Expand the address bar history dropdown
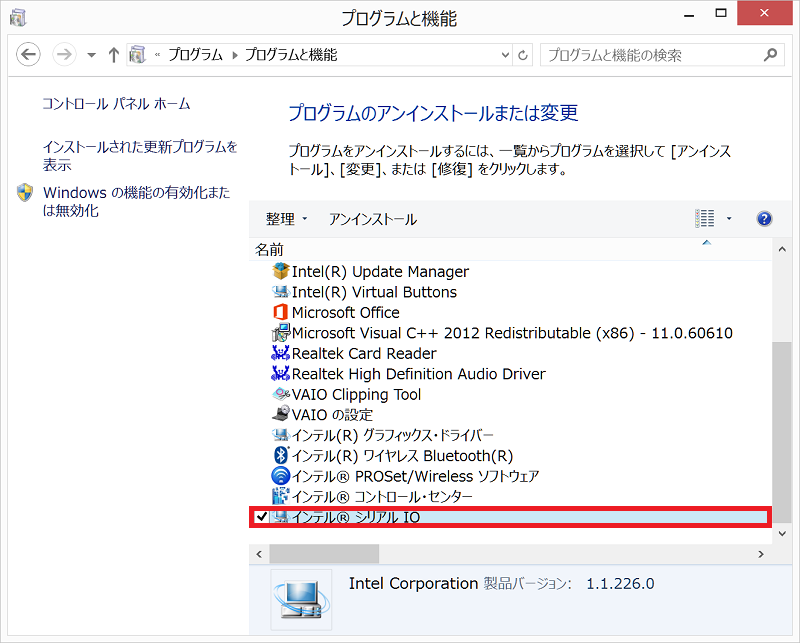This screenshot has width=800, height=643. click(x=505, y=55)
